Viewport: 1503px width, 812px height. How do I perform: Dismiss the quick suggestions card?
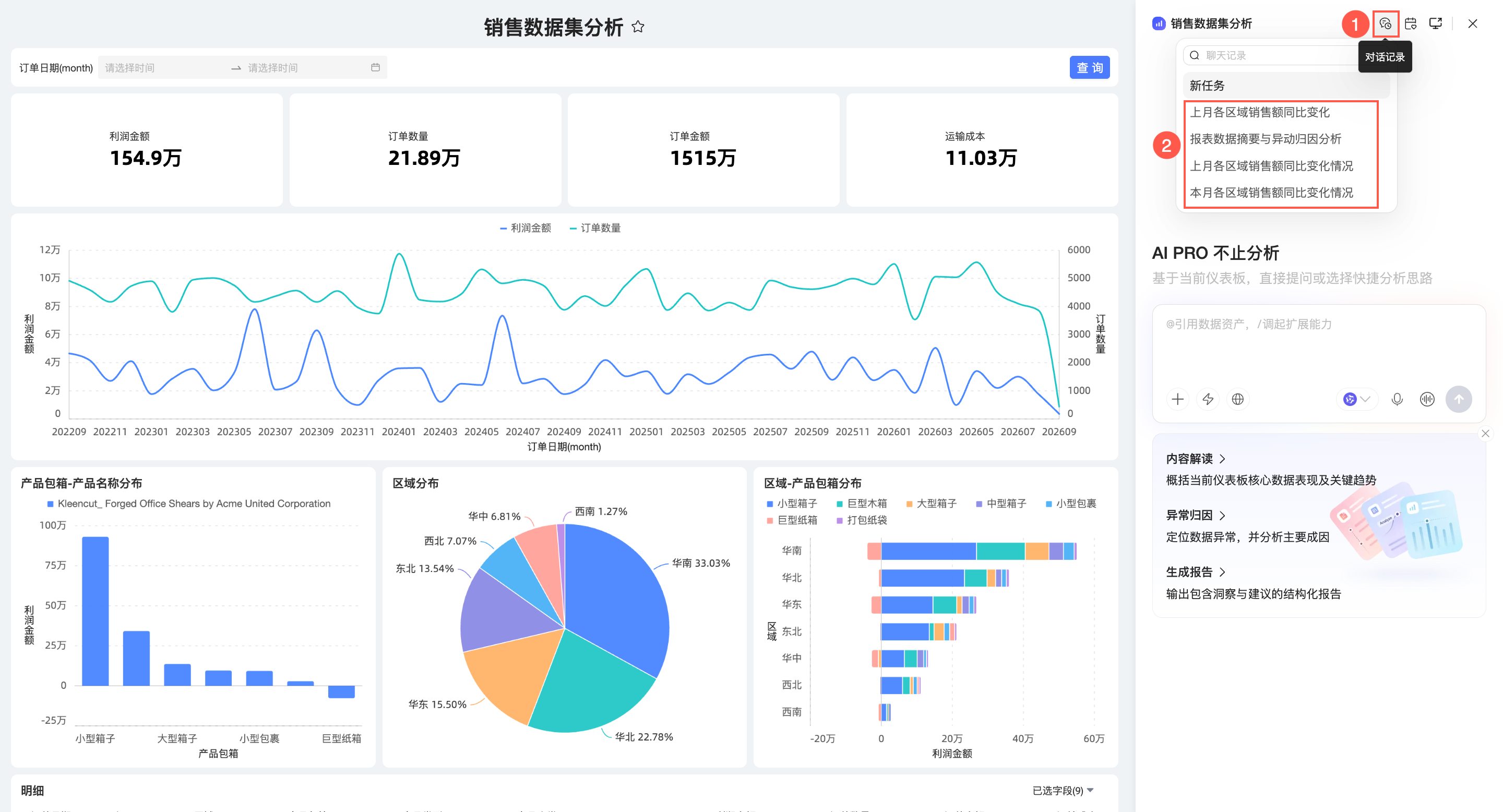(1485, 434)
